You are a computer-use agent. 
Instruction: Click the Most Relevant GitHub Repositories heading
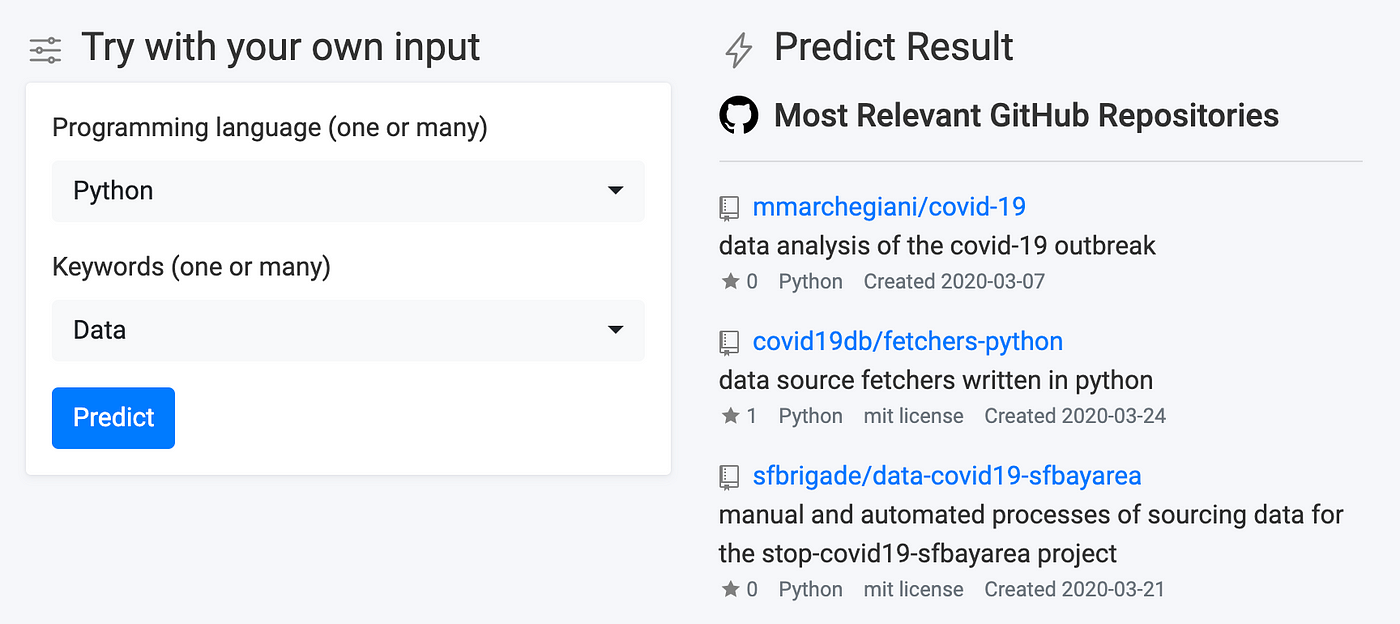(x=1026, y=116)
